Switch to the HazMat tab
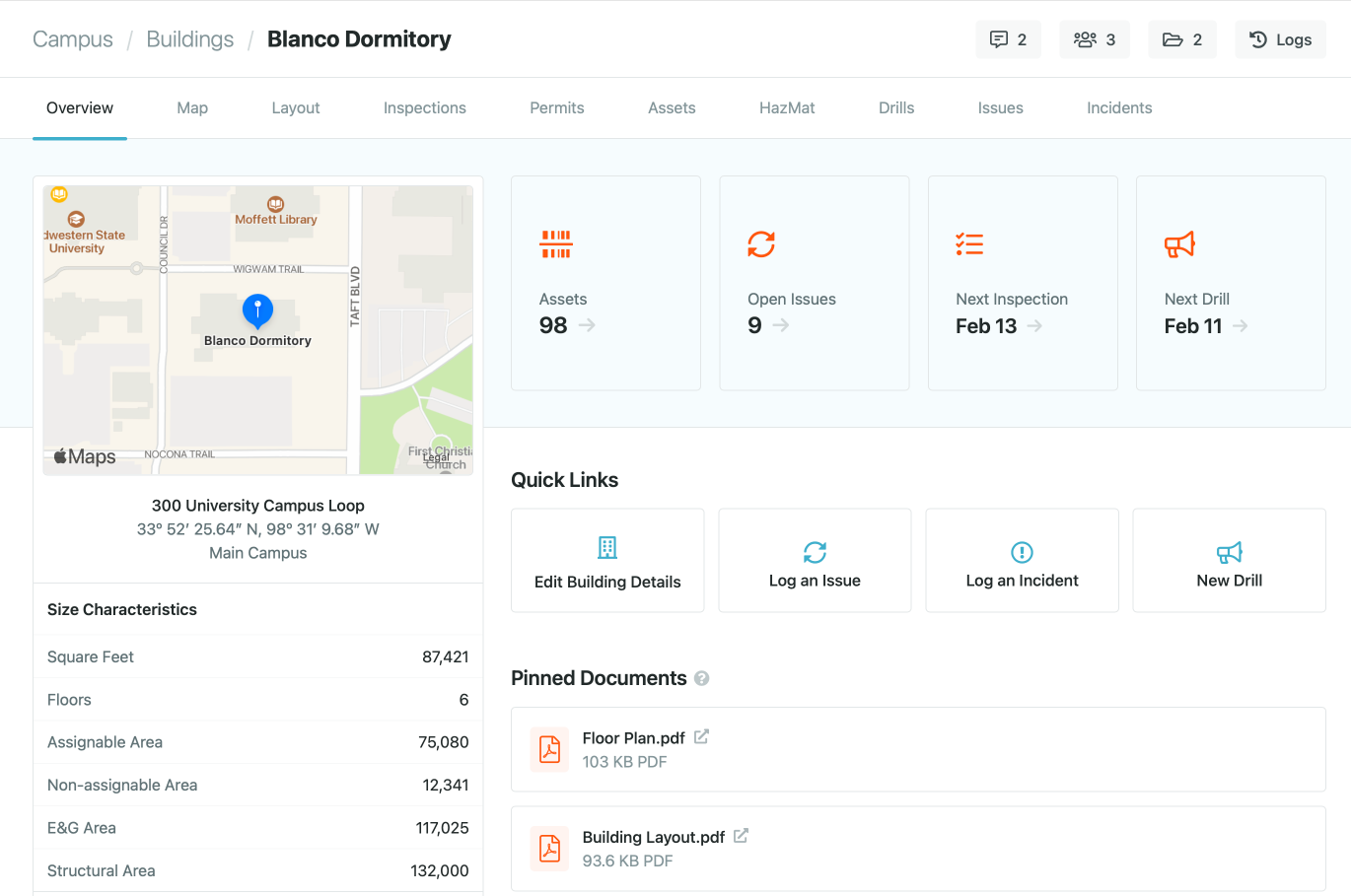The height and width of the screenshot is (896, 1351). pos(786,108)
